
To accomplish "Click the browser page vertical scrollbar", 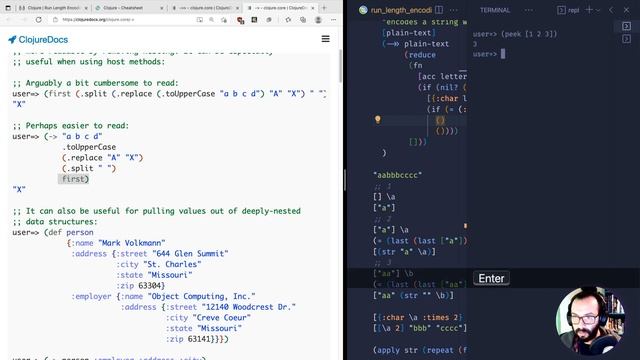I will click(x=340, y=65).
